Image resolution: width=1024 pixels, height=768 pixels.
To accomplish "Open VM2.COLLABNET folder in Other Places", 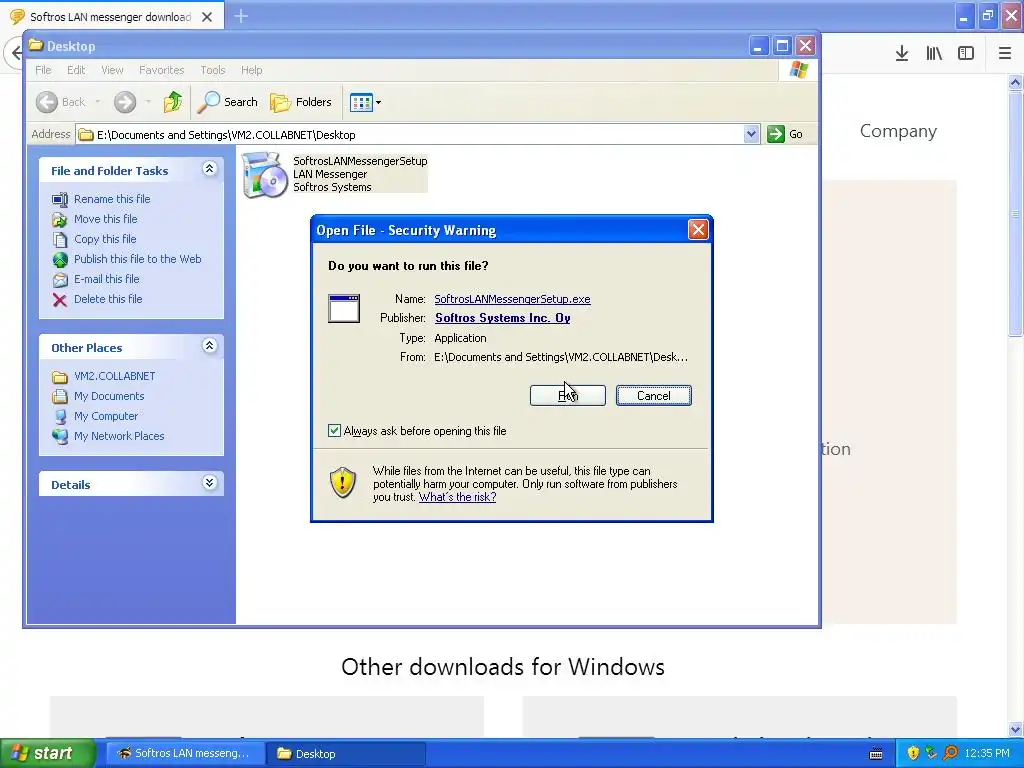I will coord(114,376).
